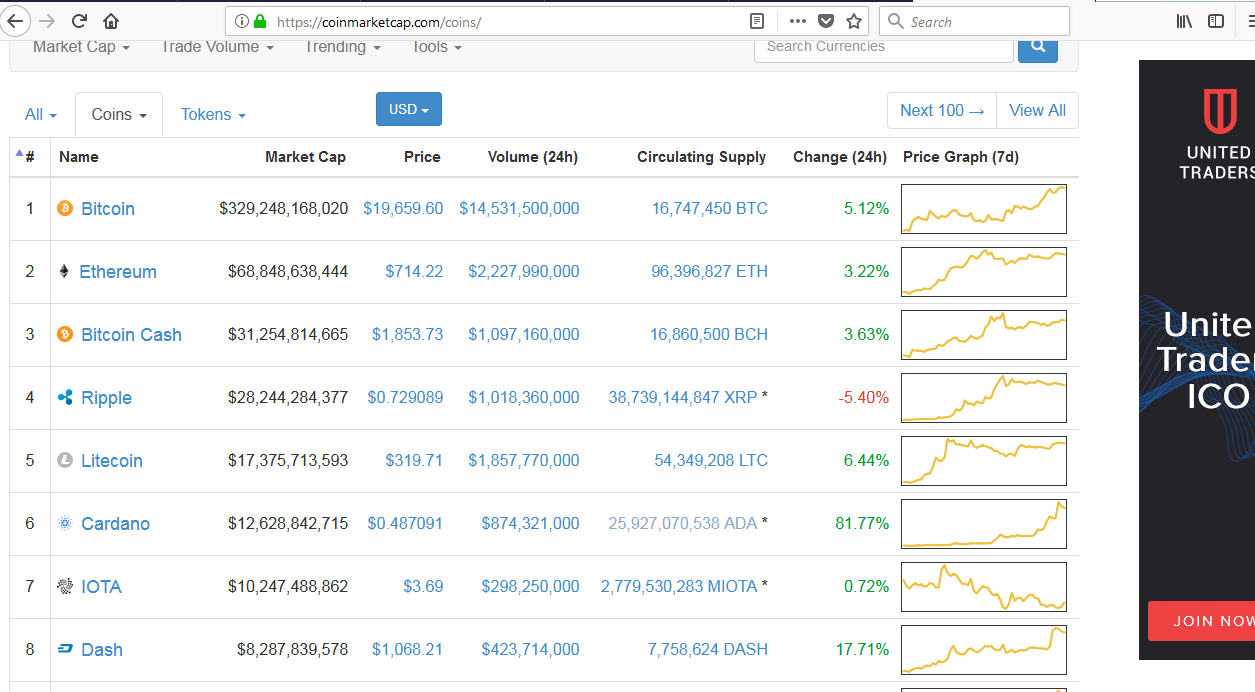This screenshot has height=692, width=1255.
Task: Sort table by Price header
Action: point(422,157)
